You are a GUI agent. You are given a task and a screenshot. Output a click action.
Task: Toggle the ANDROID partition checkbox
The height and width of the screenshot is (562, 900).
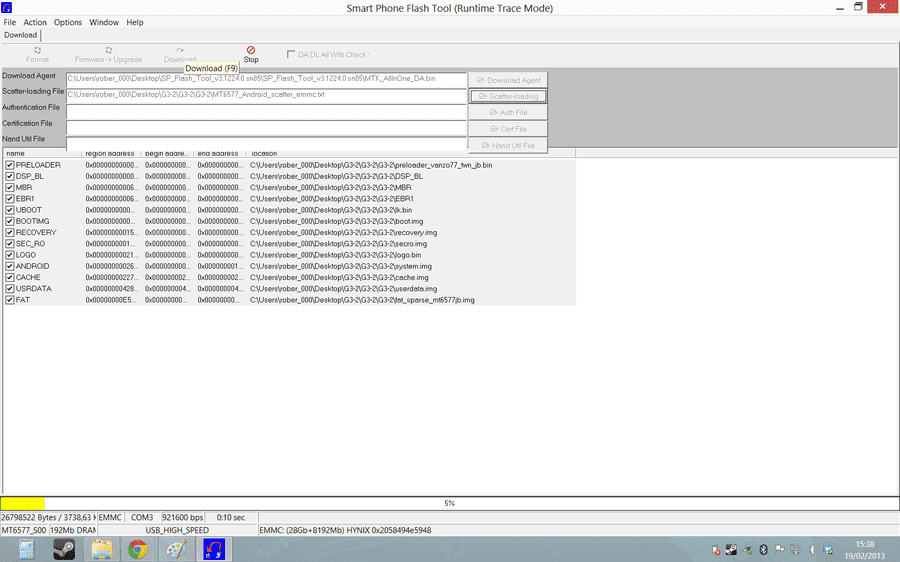pos(10,266)
